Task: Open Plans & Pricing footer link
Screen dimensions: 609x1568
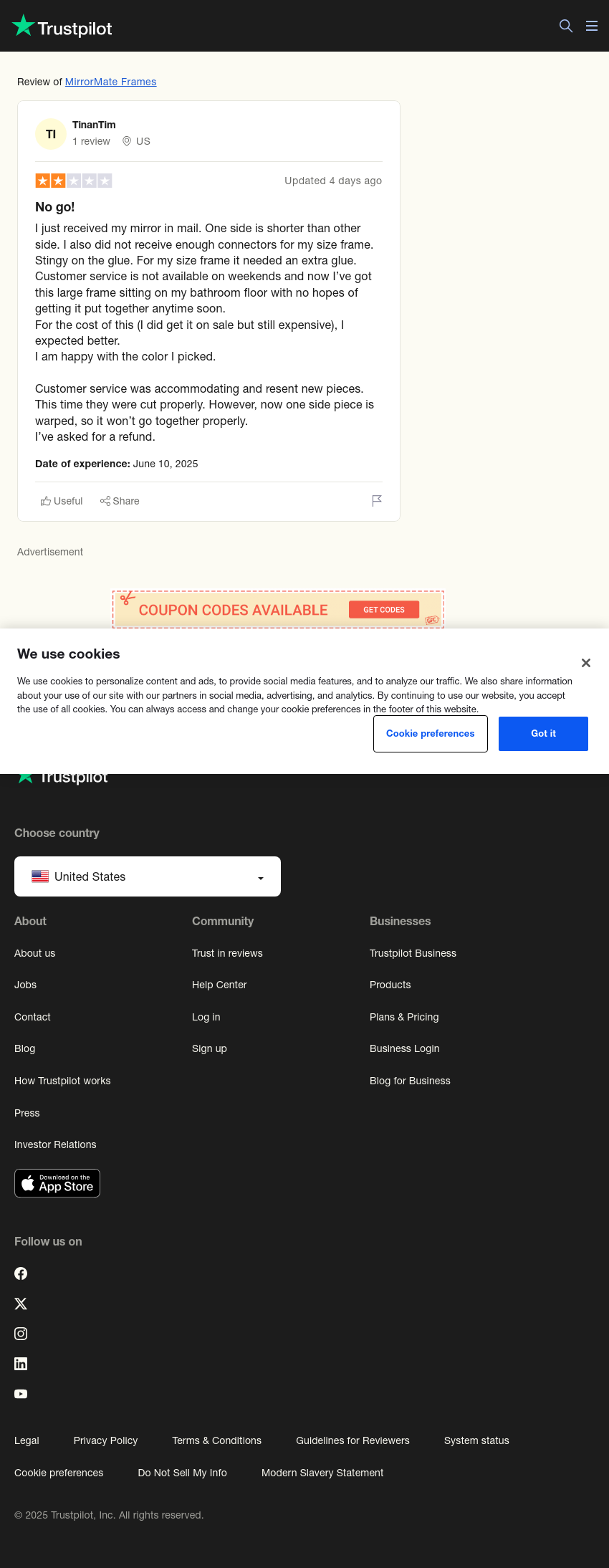Action: point(404,1017)
